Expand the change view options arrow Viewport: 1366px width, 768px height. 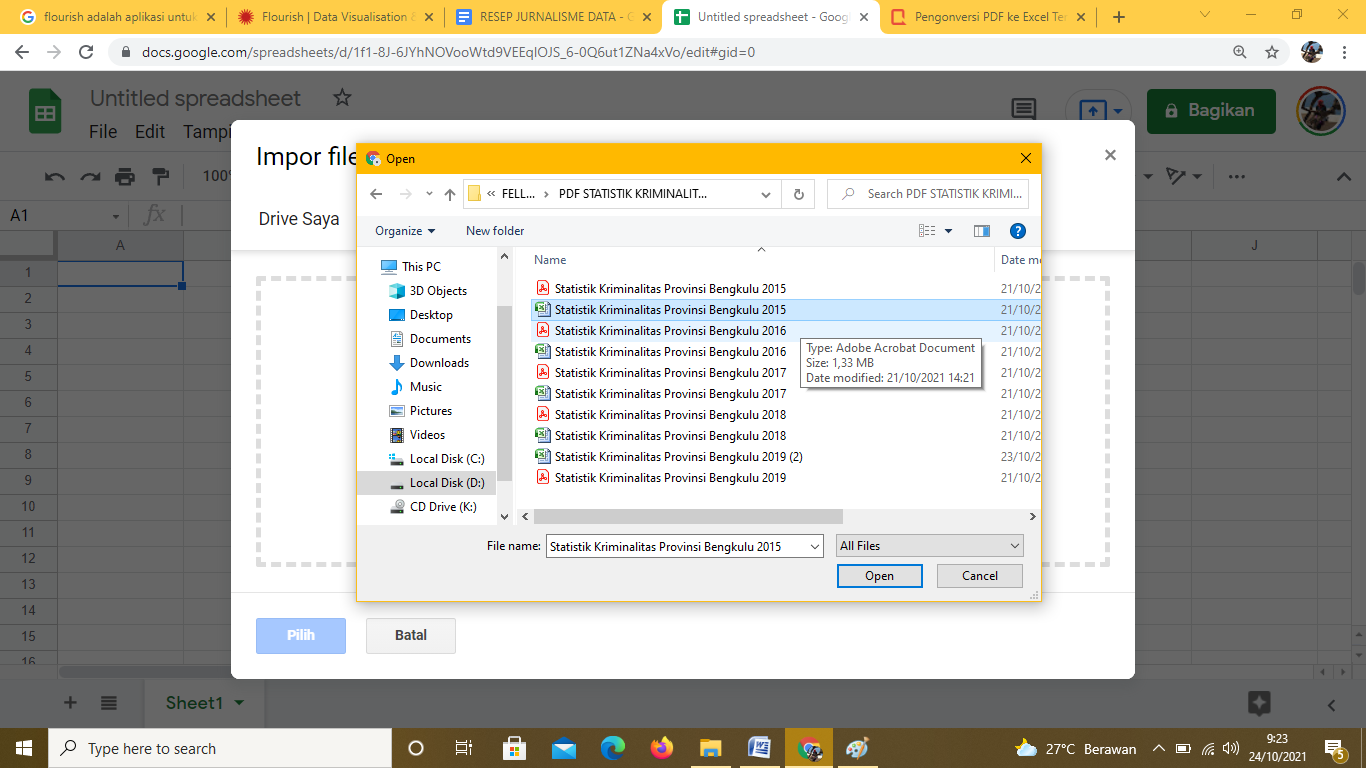point(948,231)
